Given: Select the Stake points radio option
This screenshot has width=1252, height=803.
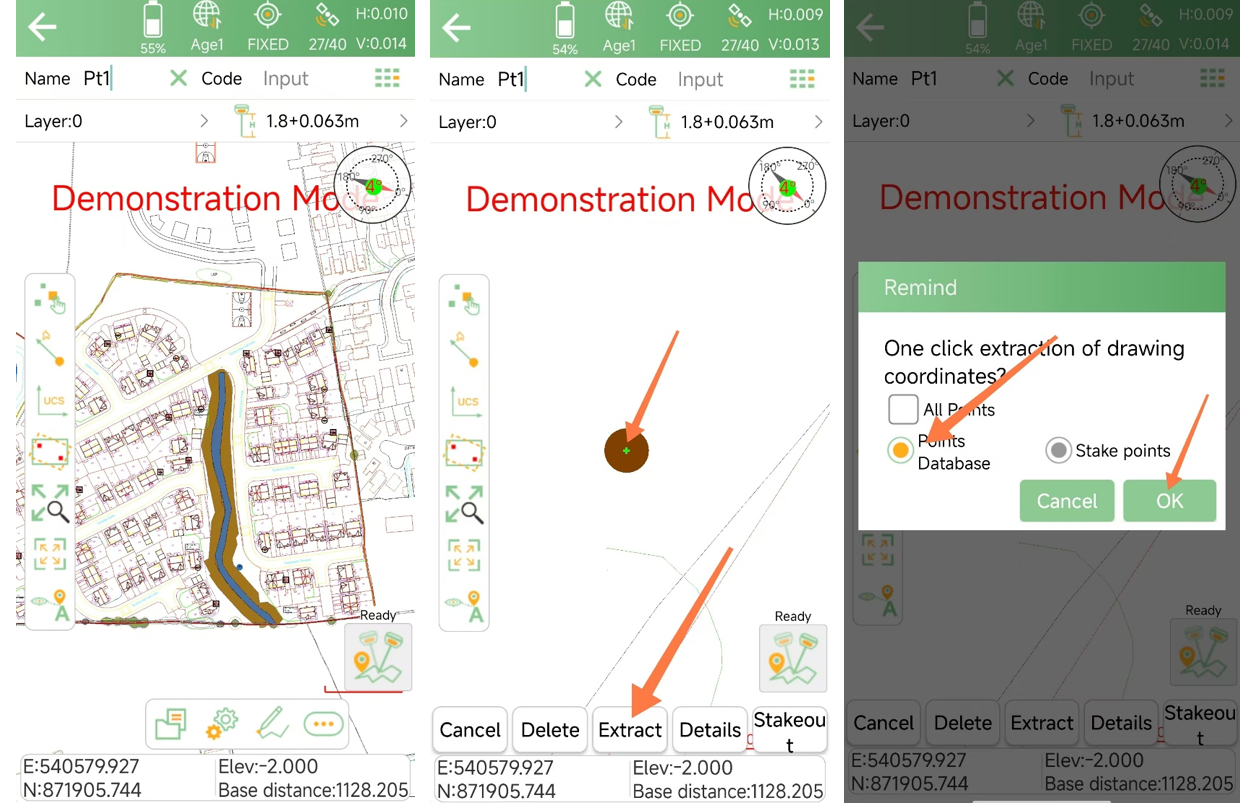Looking at the screenshot, I should (x=1058, y=451).
